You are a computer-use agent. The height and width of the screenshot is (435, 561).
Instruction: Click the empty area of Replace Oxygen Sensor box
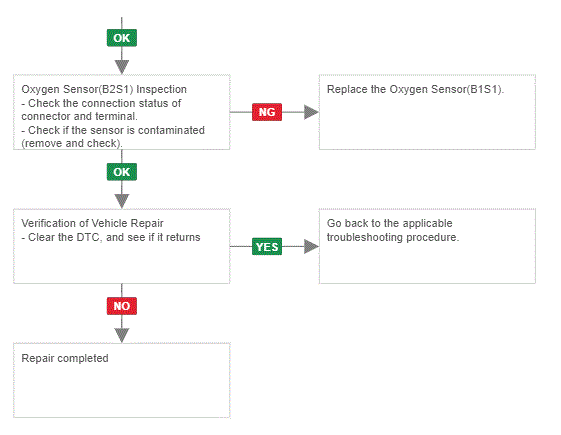click(427, 123)
